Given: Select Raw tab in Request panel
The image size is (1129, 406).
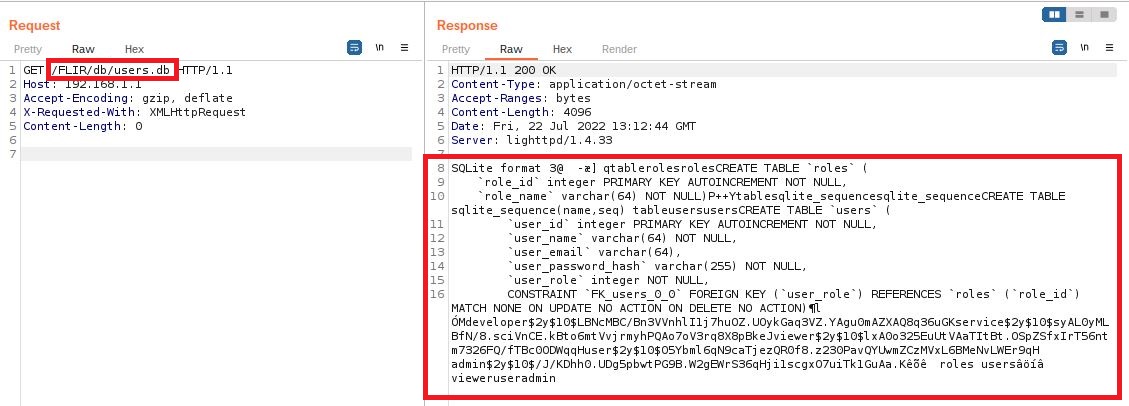Looking at the screenshot, I should pyautogui.click(x=83, y=49).
